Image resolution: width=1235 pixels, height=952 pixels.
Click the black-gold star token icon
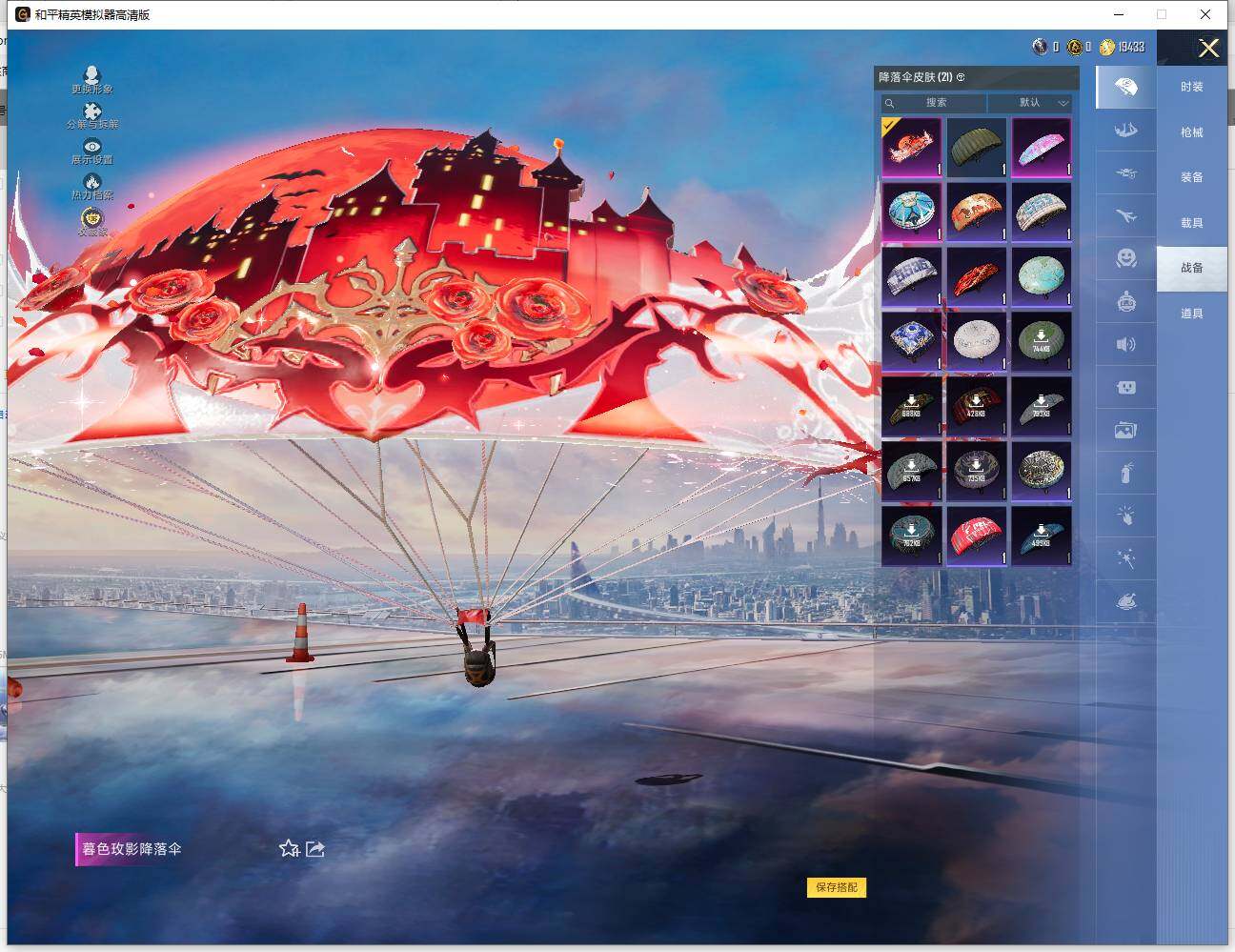1074,47
